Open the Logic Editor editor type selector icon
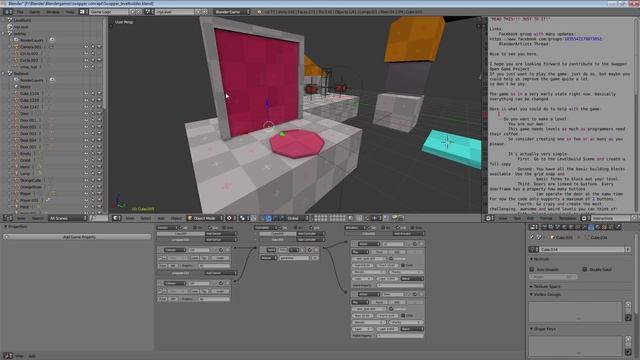640x360 pixels. (7, 356)
